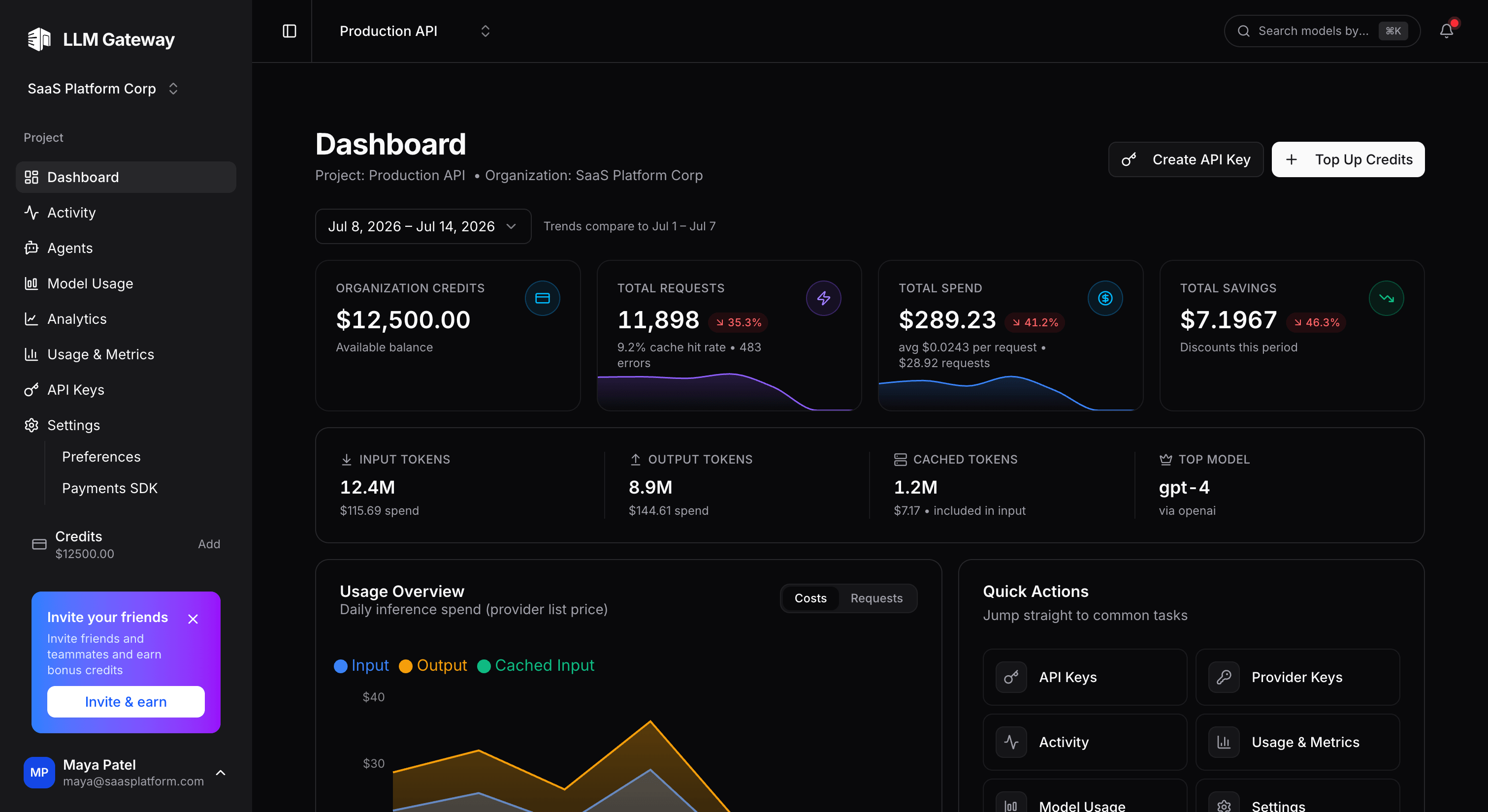
Task: Click the Top Model crown icon
Action: [1165, 460]
